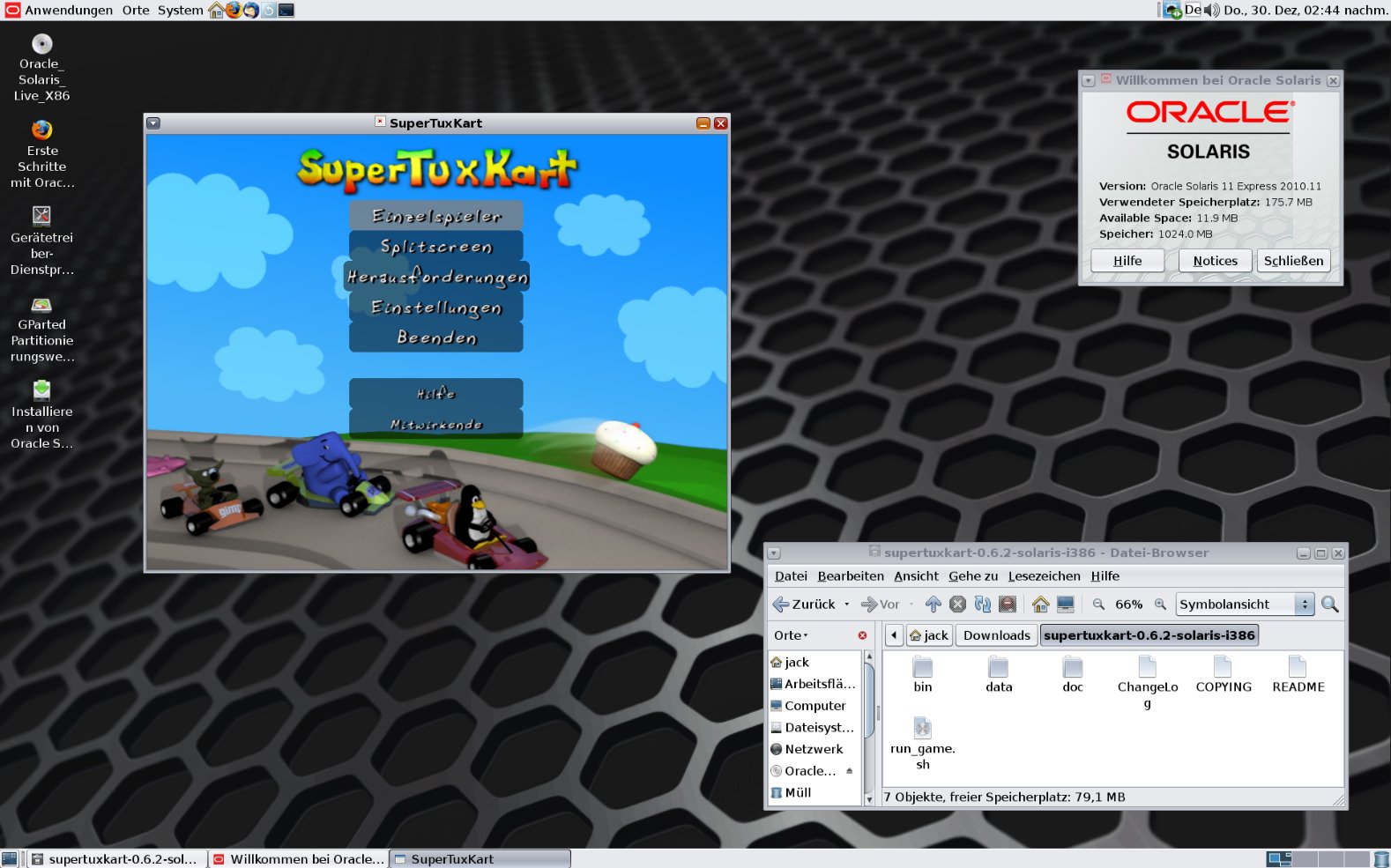Open Time Slider icon in top panel
The image size is (1391, 868).
[269, 11]
